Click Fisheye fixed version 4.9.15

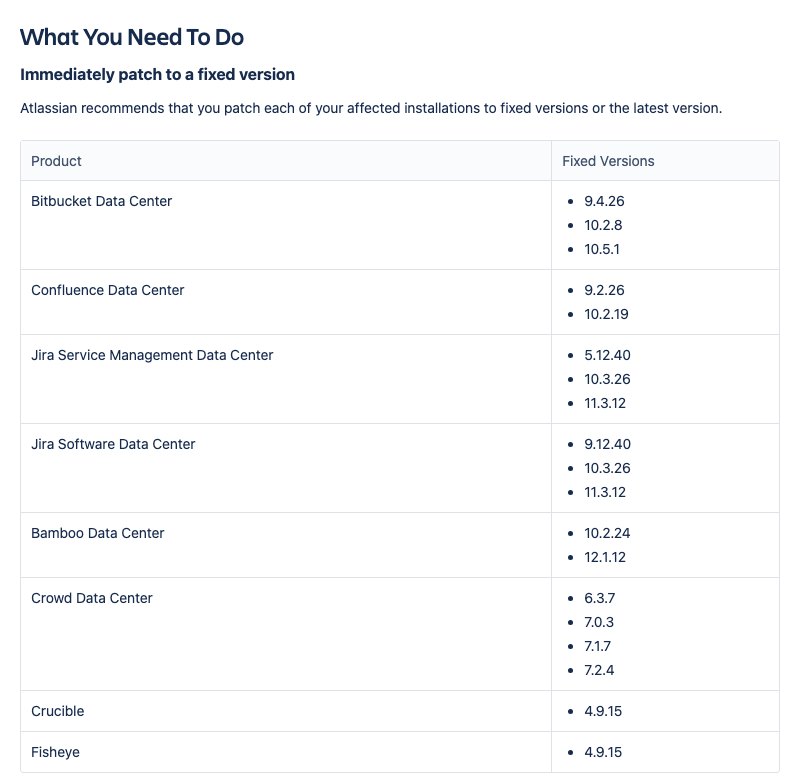pyautogui.click(x=603, y=752)
